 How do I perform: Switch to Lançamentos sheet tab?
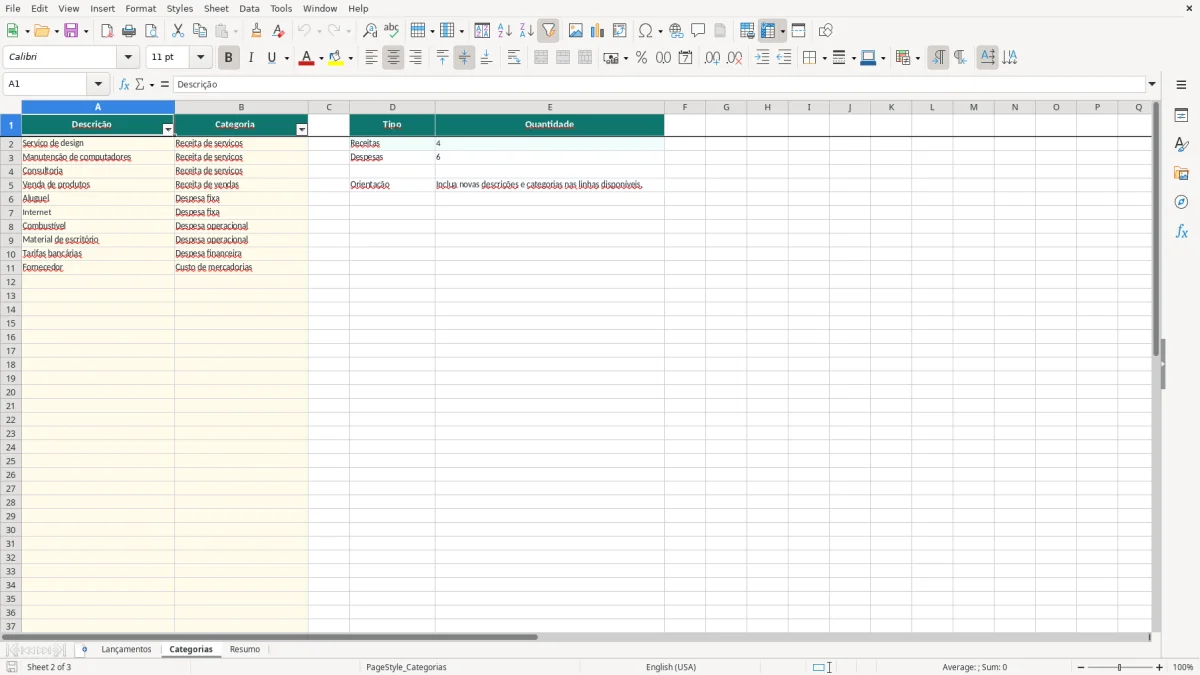tap(126, 650)
